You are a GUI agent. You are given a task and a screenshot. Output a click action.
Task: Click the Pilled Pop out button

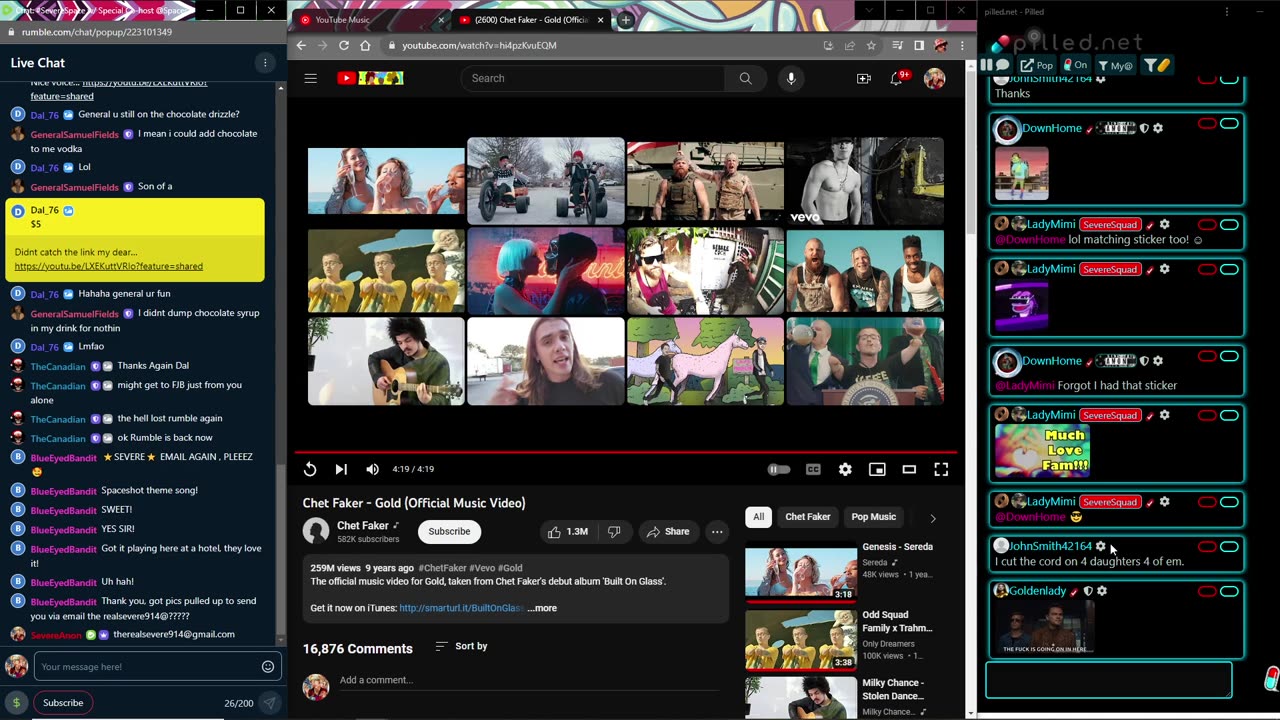[1037, 65]
